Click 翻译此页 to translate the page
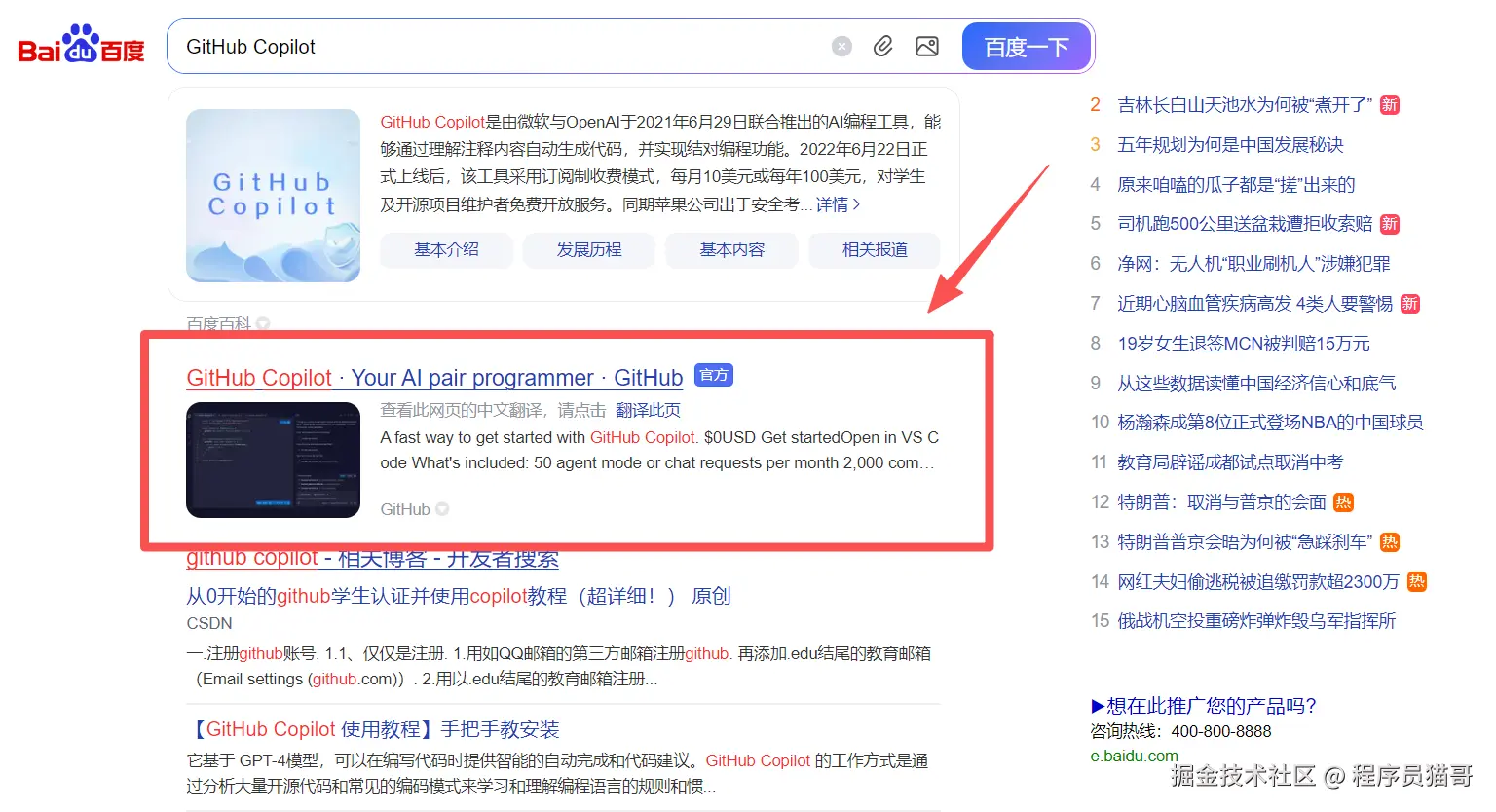This screenshot has width=1496, height=812. tap(648, 410)
